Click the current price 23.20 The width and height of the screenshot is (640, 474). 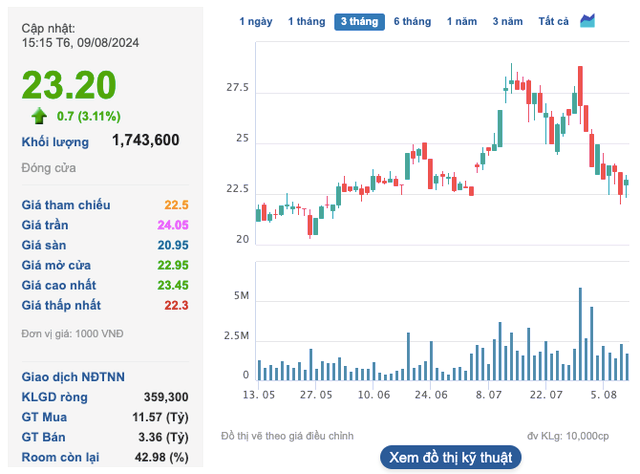(69, 86)
